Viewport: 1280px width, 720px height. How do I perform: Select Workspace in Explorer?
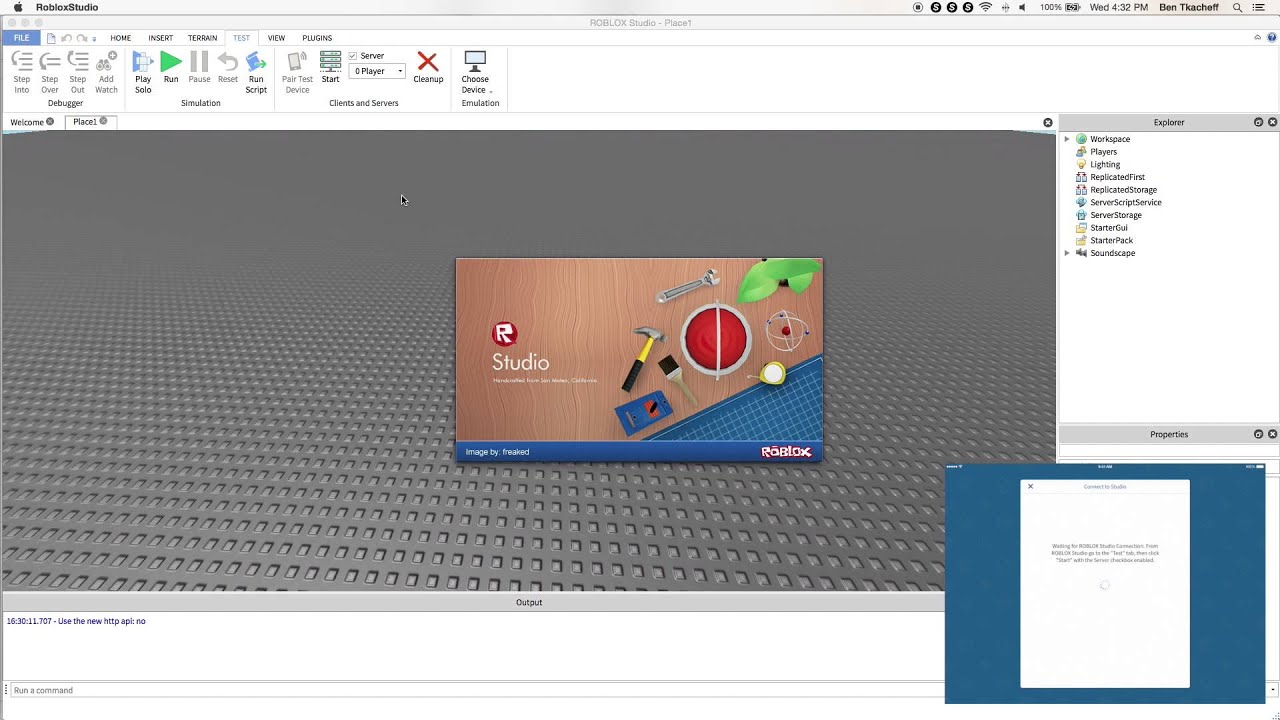[x=1110, y=139]
